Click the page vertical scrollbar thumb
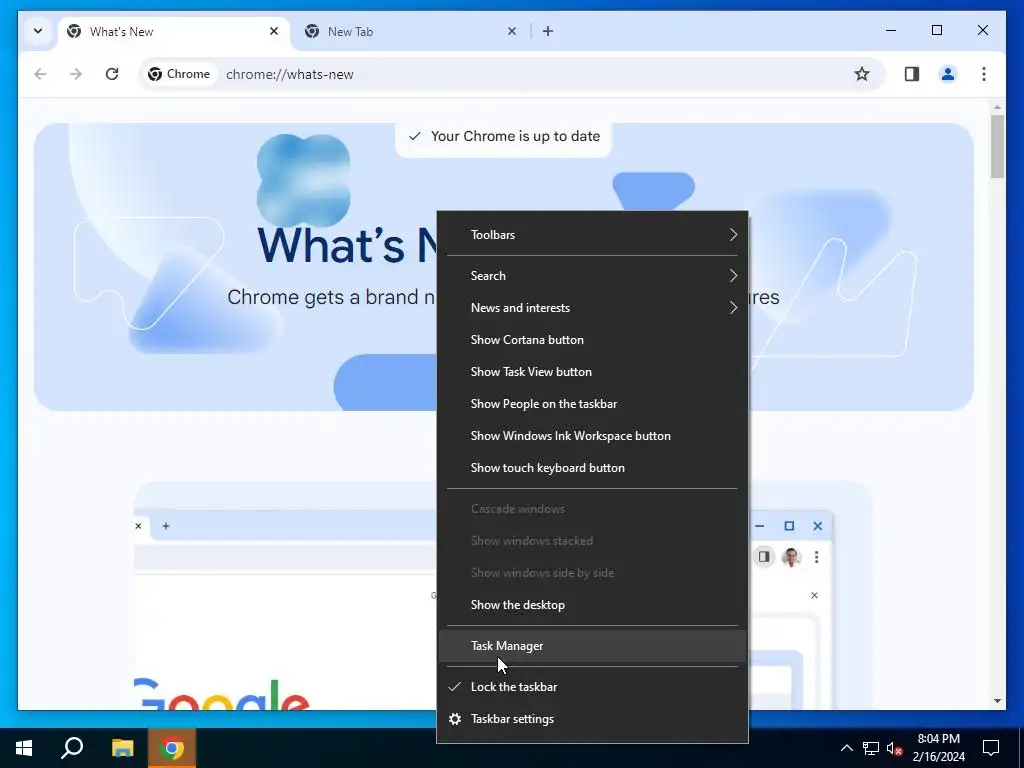Viewport: 1024px width, 768px height. point(997,146)
